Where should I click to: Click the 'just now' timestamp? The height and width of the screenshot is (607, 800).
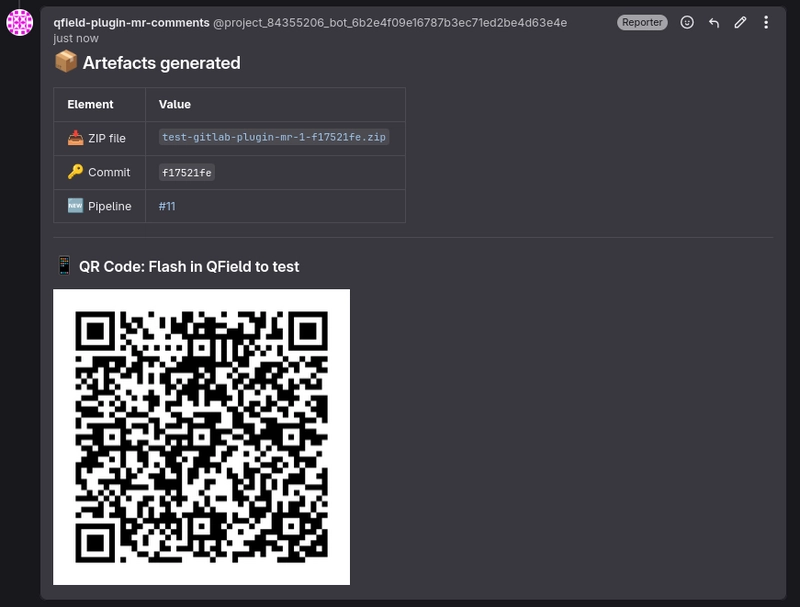[76, 38]
